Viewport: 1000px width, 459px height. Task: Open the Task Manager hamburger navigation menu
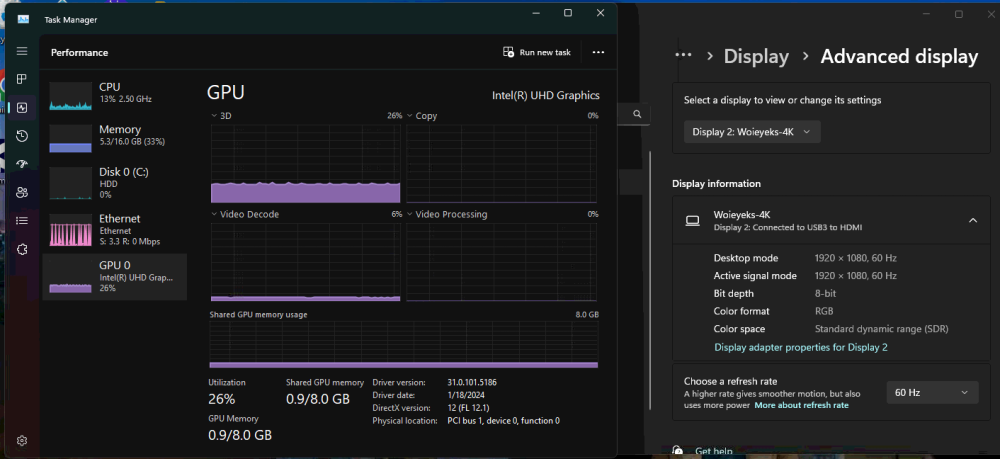22,51
